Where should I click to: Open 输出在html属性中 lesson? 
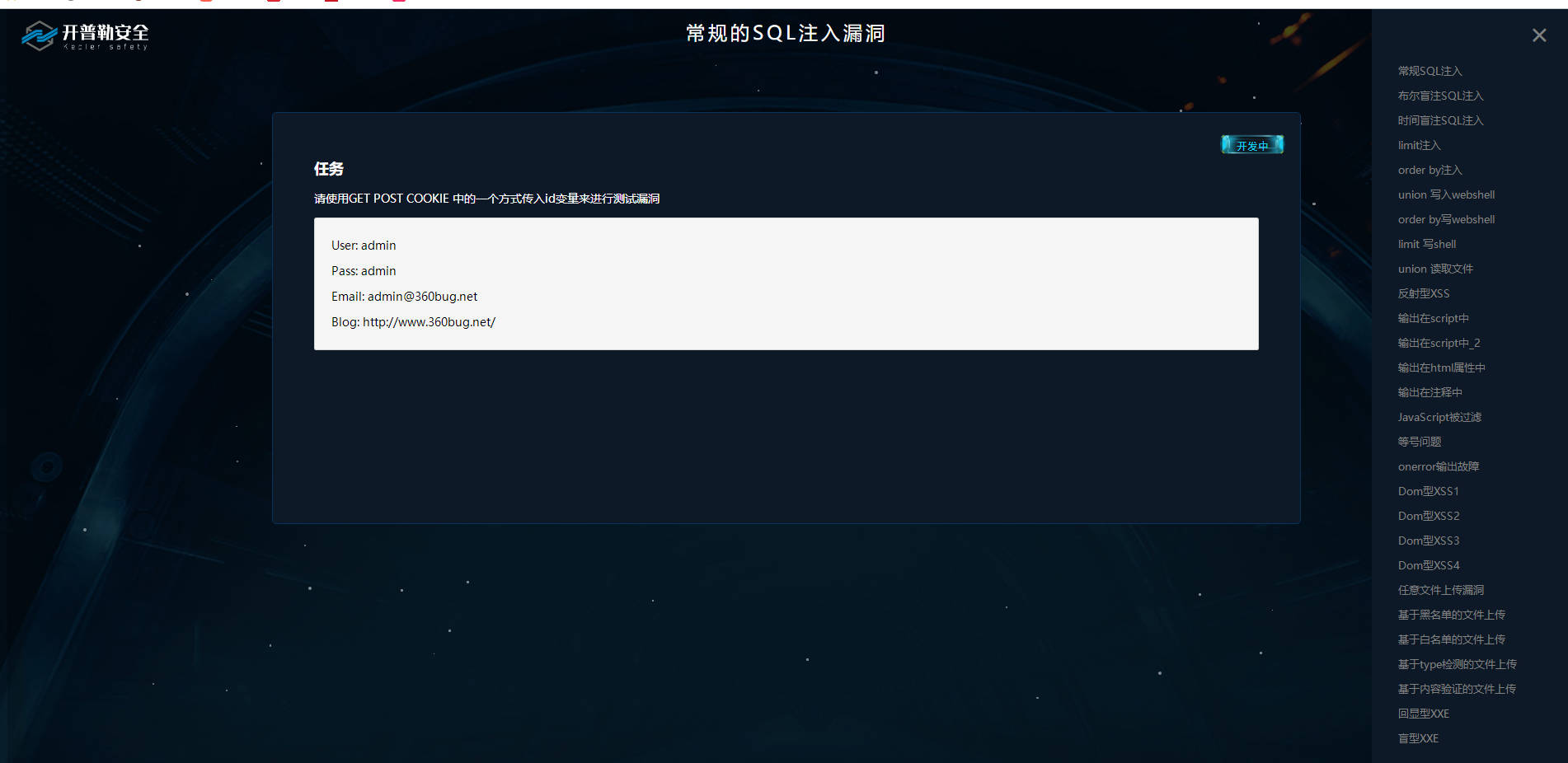(x=1441, y=367)
